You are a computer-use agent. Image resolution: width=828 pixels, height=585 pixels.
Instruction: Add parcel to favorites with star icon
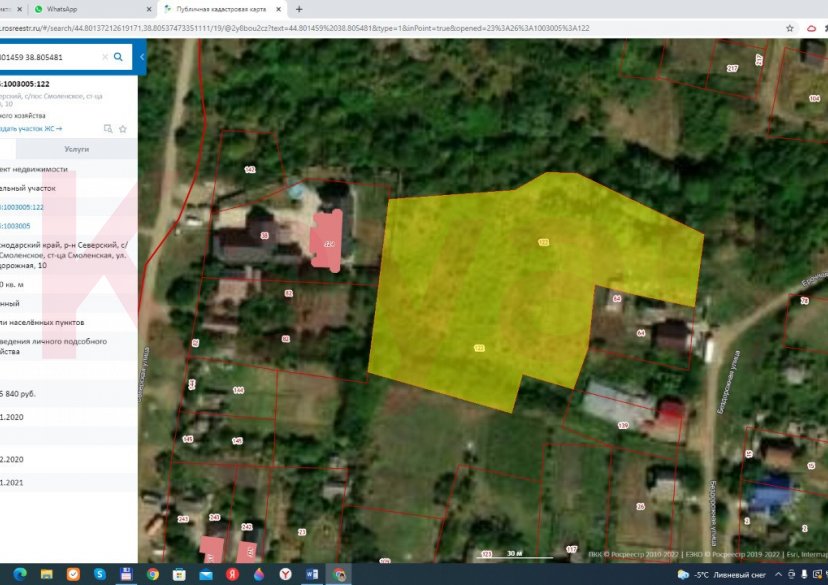click(123, 129)
